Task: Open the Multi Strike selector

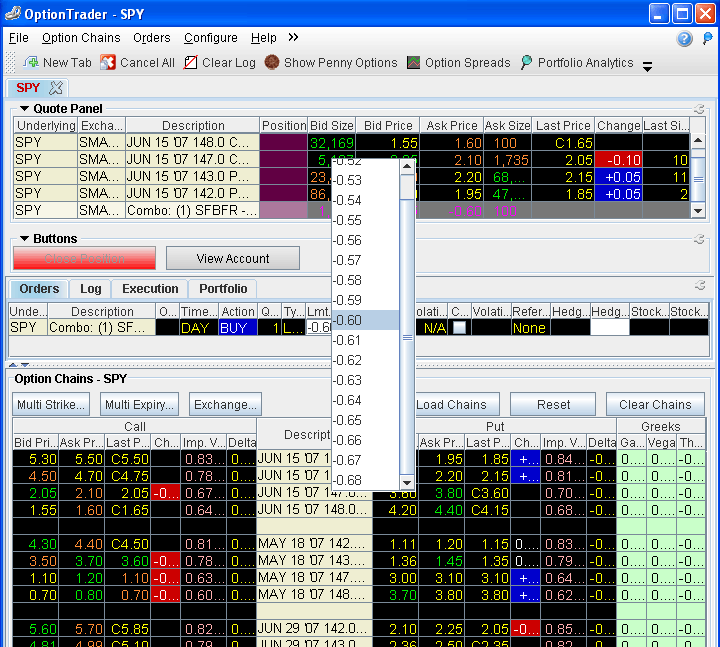Action: click(51, 405)
